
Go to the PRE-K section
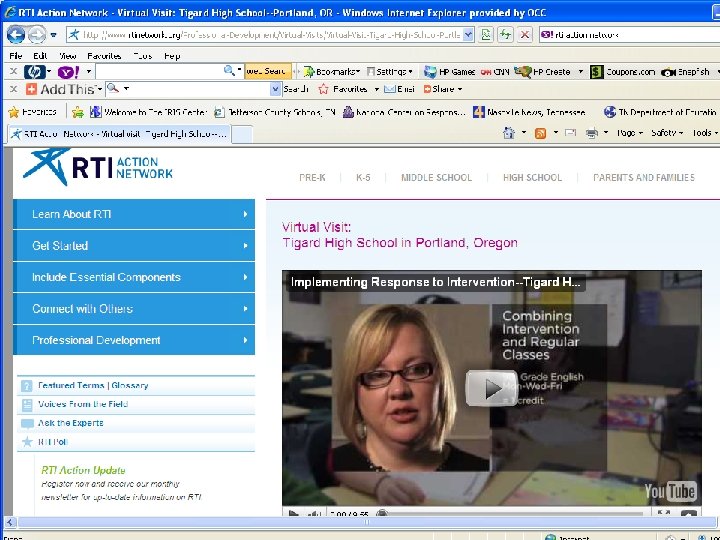tap(312, 178)
